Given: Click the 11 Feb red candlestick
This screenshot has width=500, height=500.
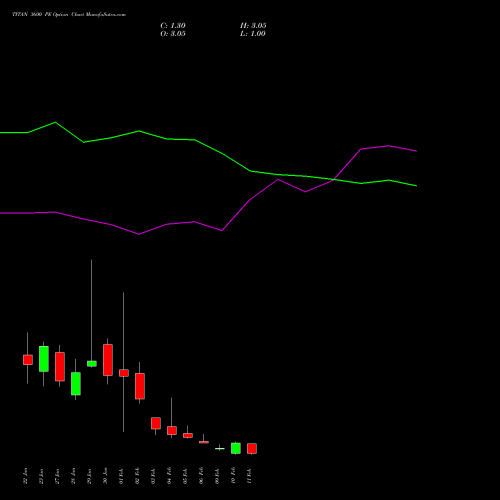Looking at the screenshot, I should [x=252, y=449].
